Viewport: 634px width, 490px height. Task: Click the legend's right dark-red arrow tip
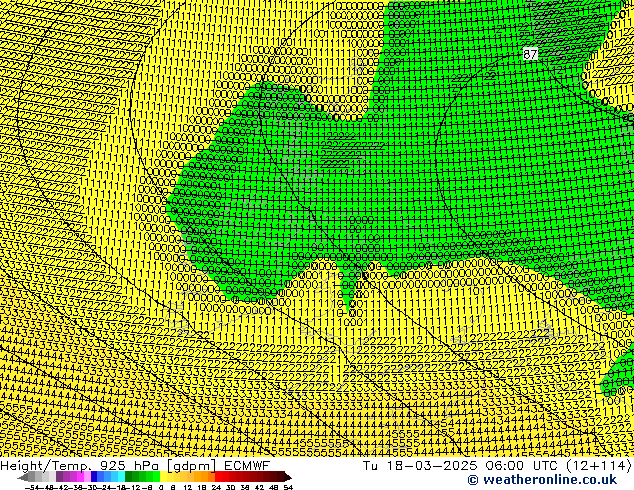[x=288, y=477]
